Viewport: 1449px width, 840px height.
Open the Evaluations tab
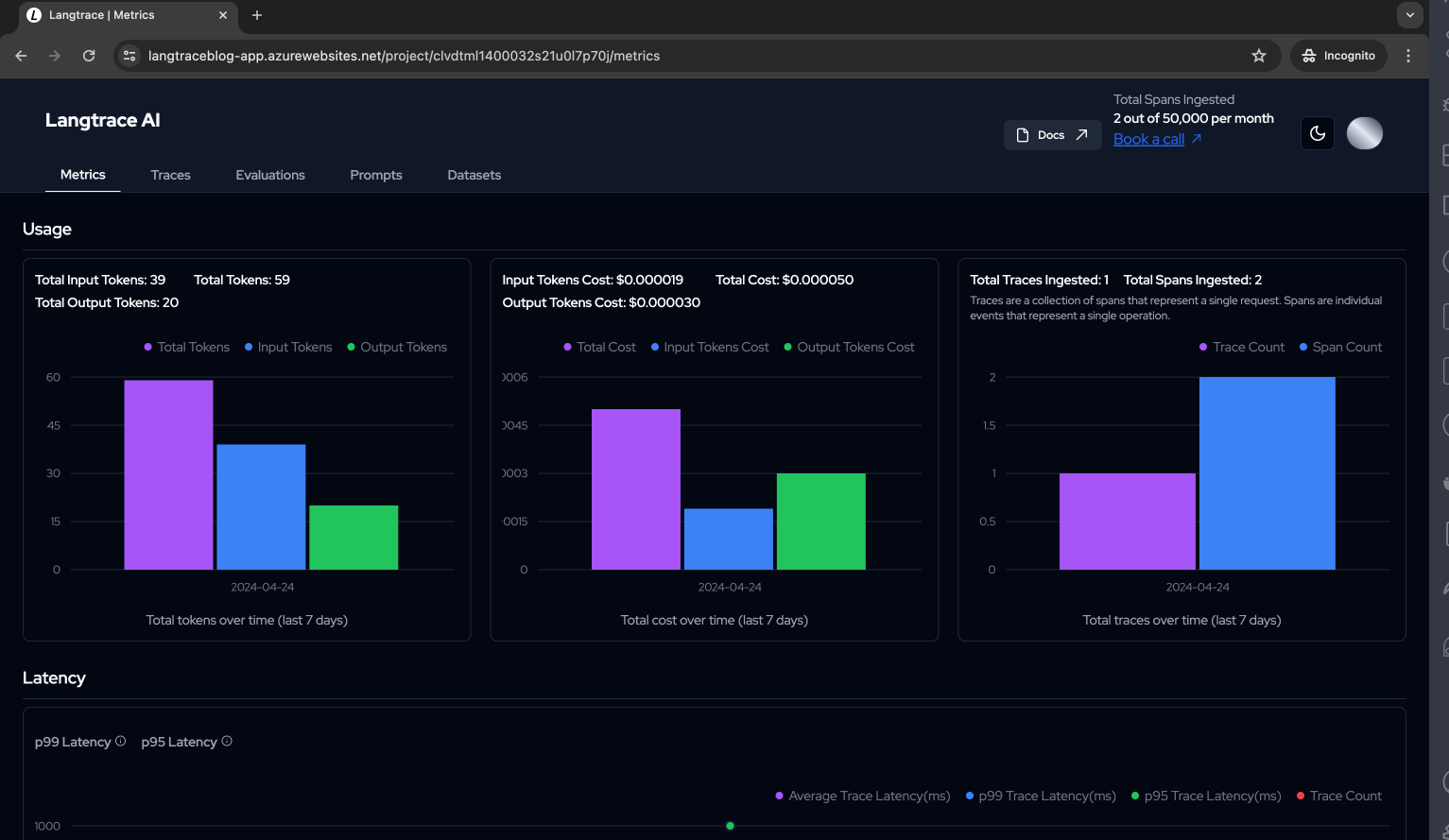point(270,175)
